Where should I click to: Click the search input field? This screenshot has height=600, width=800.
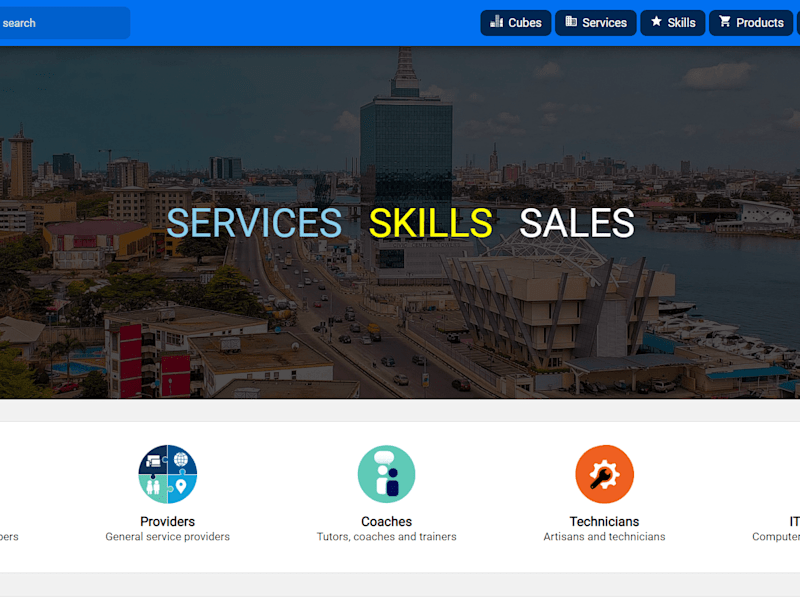(64, 23)
